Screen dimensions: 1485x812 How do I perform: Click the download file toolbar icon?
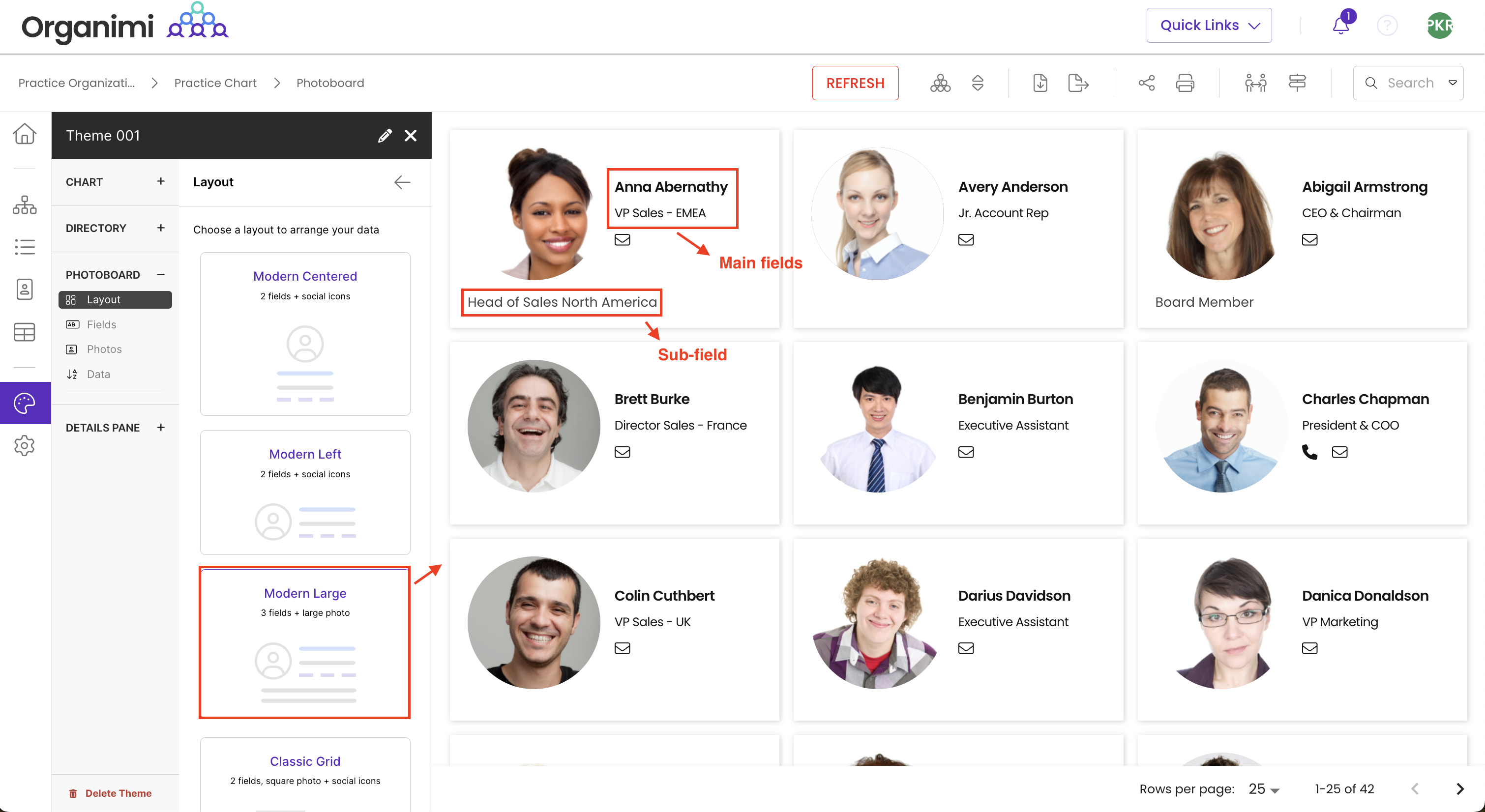[1040, 83]
